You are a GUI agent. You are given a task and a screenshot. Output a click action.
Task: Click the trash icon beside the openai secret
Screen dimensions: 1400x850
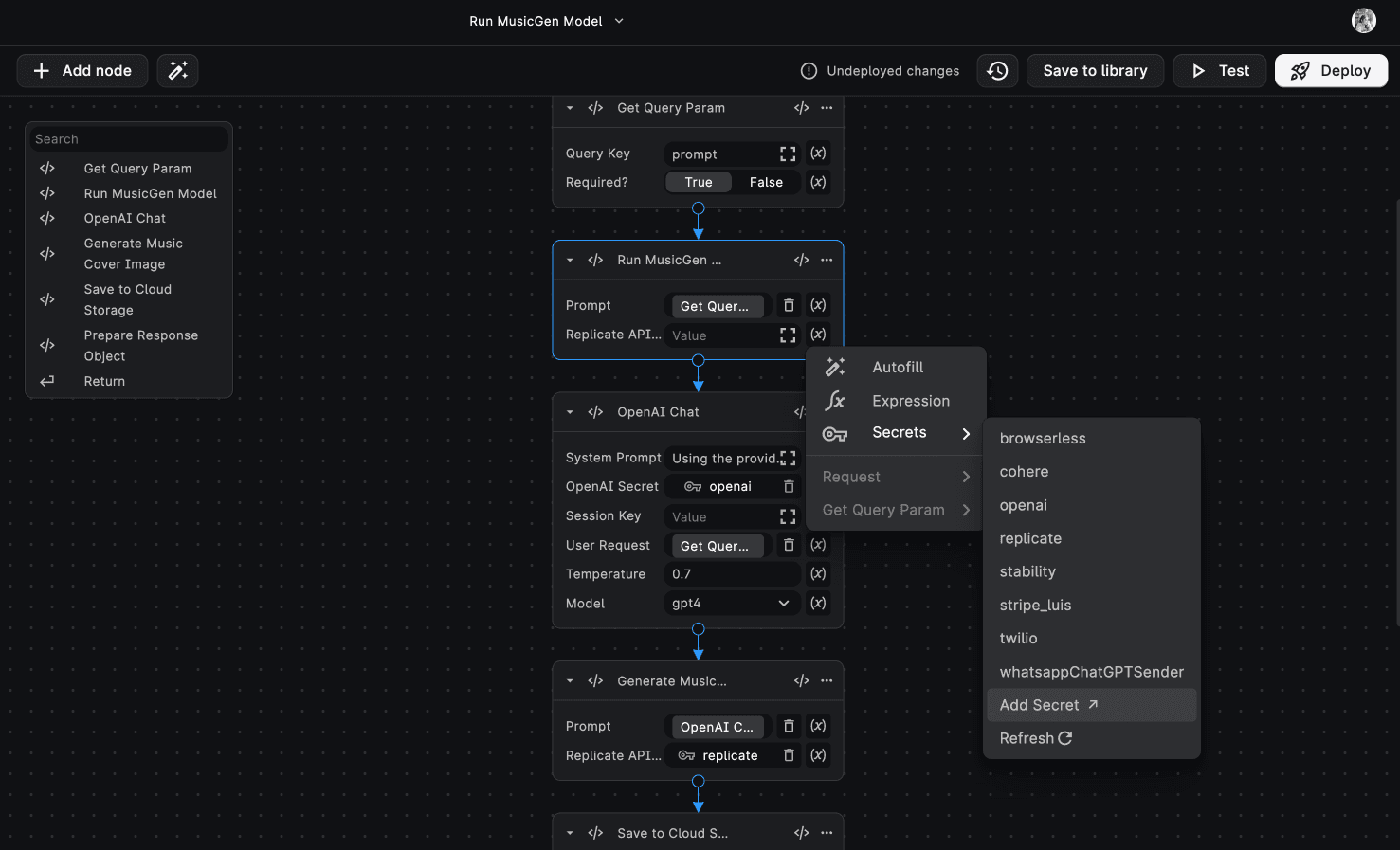coord(788,486)
